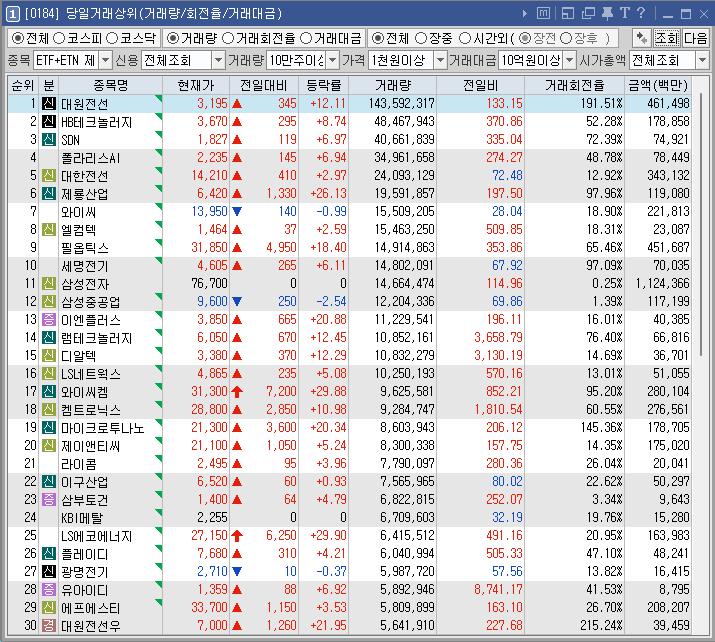
Task: Select the 장후 radio button
Action: click(x=566, y=38)
